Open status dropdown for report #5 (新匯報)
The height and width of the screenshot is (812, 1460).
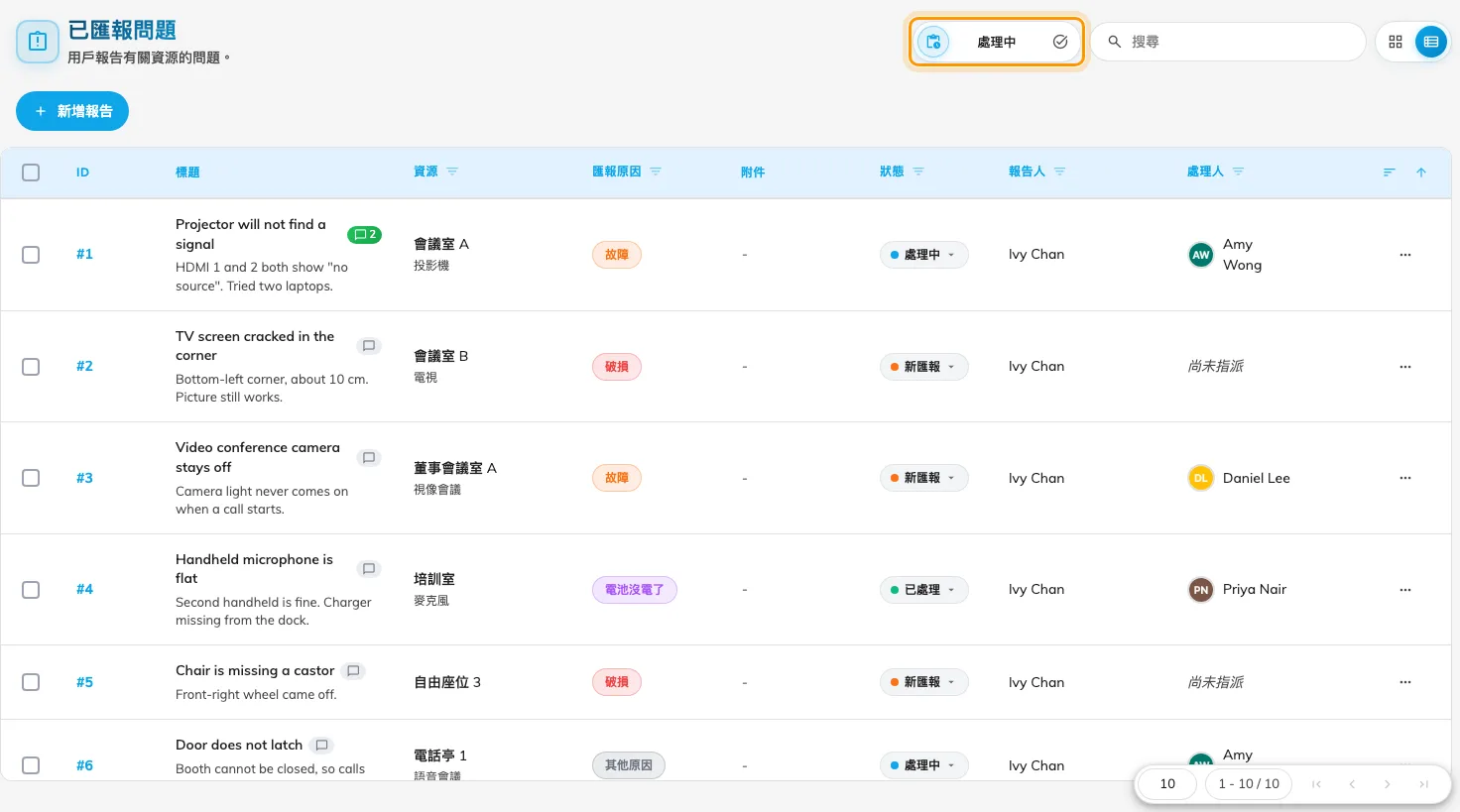coord(923,682)
